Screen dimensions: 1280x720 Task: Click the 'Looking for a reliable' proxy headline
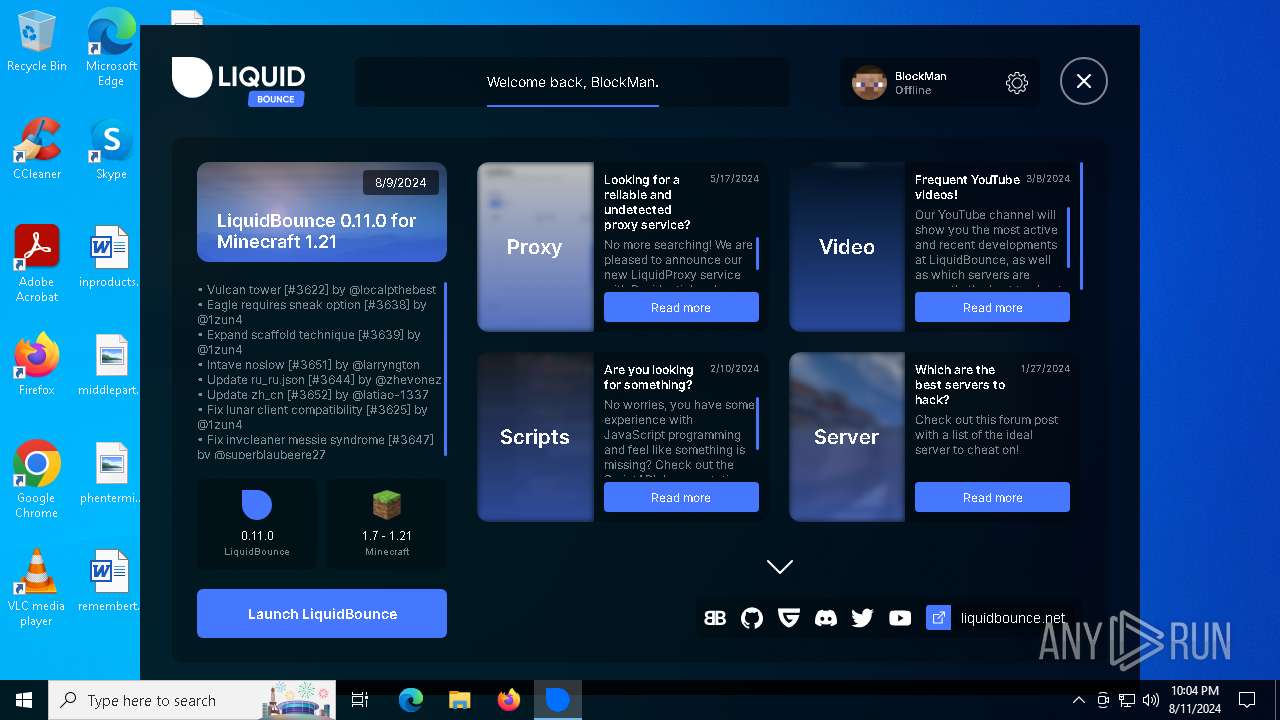tap(647, 202)
